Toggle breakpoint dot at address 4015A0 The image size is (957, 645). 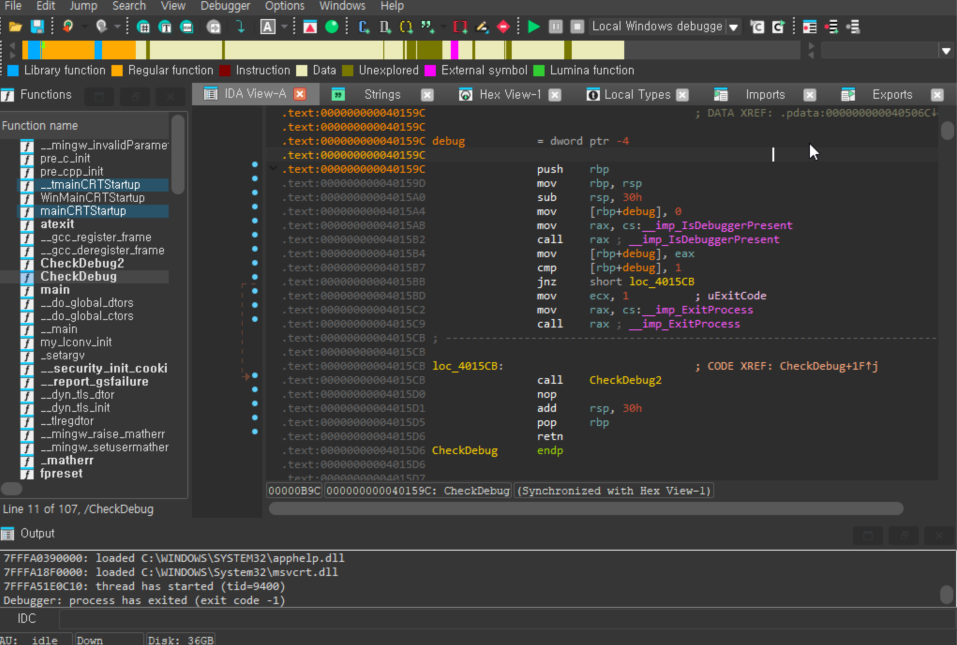click(255, 193)
